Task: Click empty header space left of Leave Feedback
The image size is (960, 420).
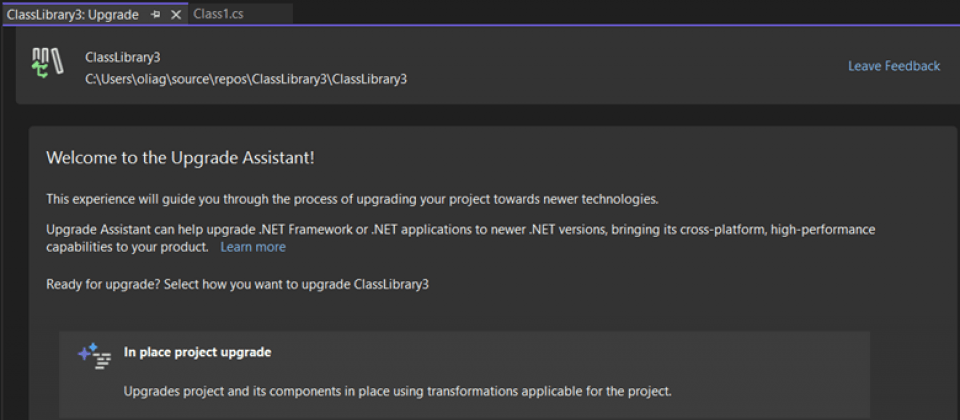Action: coord(620,66)
